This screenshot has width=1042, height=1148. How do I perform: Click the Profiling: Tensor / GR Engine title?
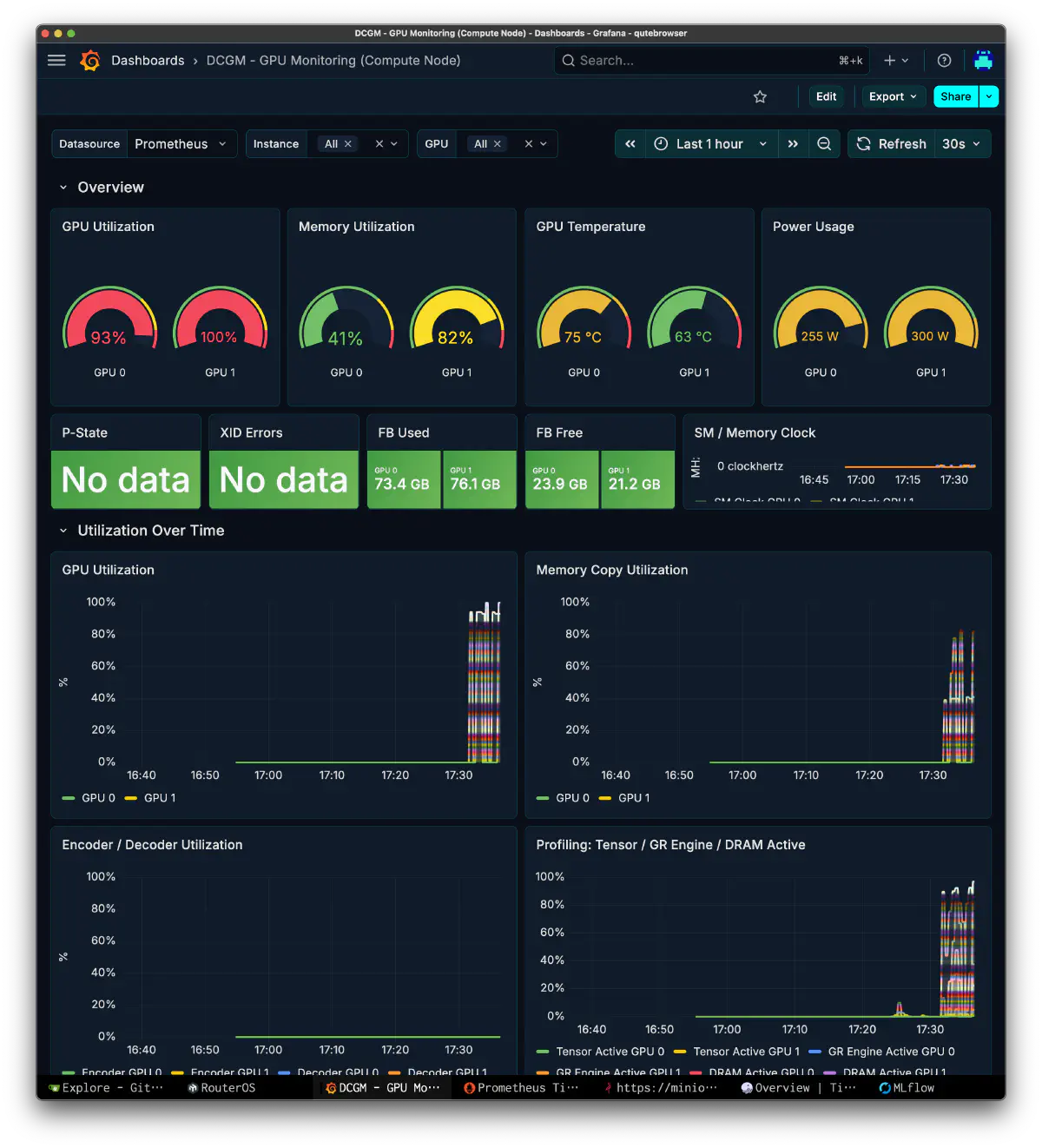[670, 845]
